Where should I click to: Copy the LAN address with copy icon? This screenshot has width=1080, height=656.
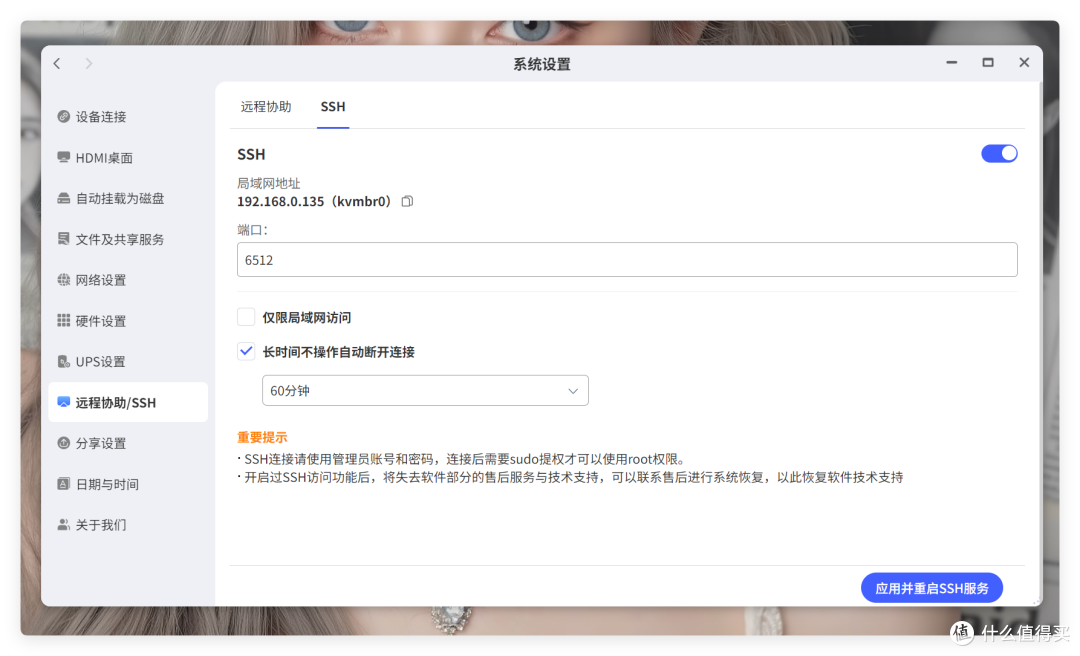[x=407, y=201]
